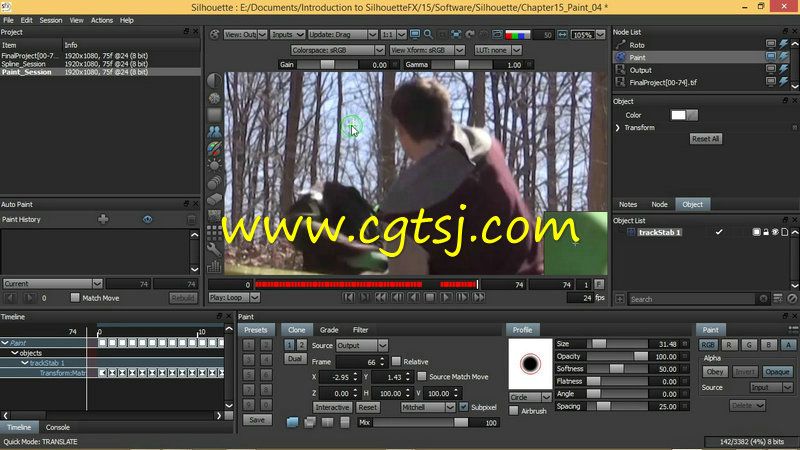Select the Color brush palette icon
Viewport: 800px width, 450px height.
[214, 148]
